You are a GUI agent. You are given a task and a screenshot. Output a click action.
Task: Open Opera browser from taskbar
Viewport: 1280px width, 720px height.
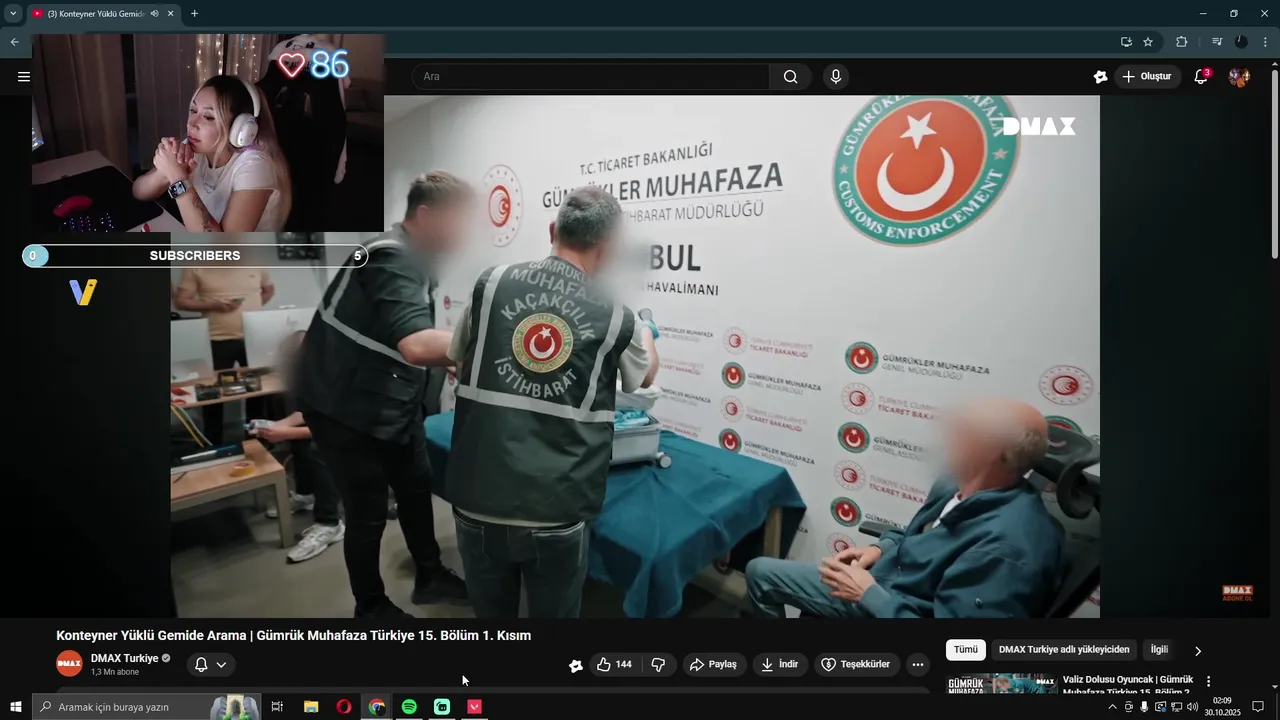pyautogui.click(x=344, y=707)
